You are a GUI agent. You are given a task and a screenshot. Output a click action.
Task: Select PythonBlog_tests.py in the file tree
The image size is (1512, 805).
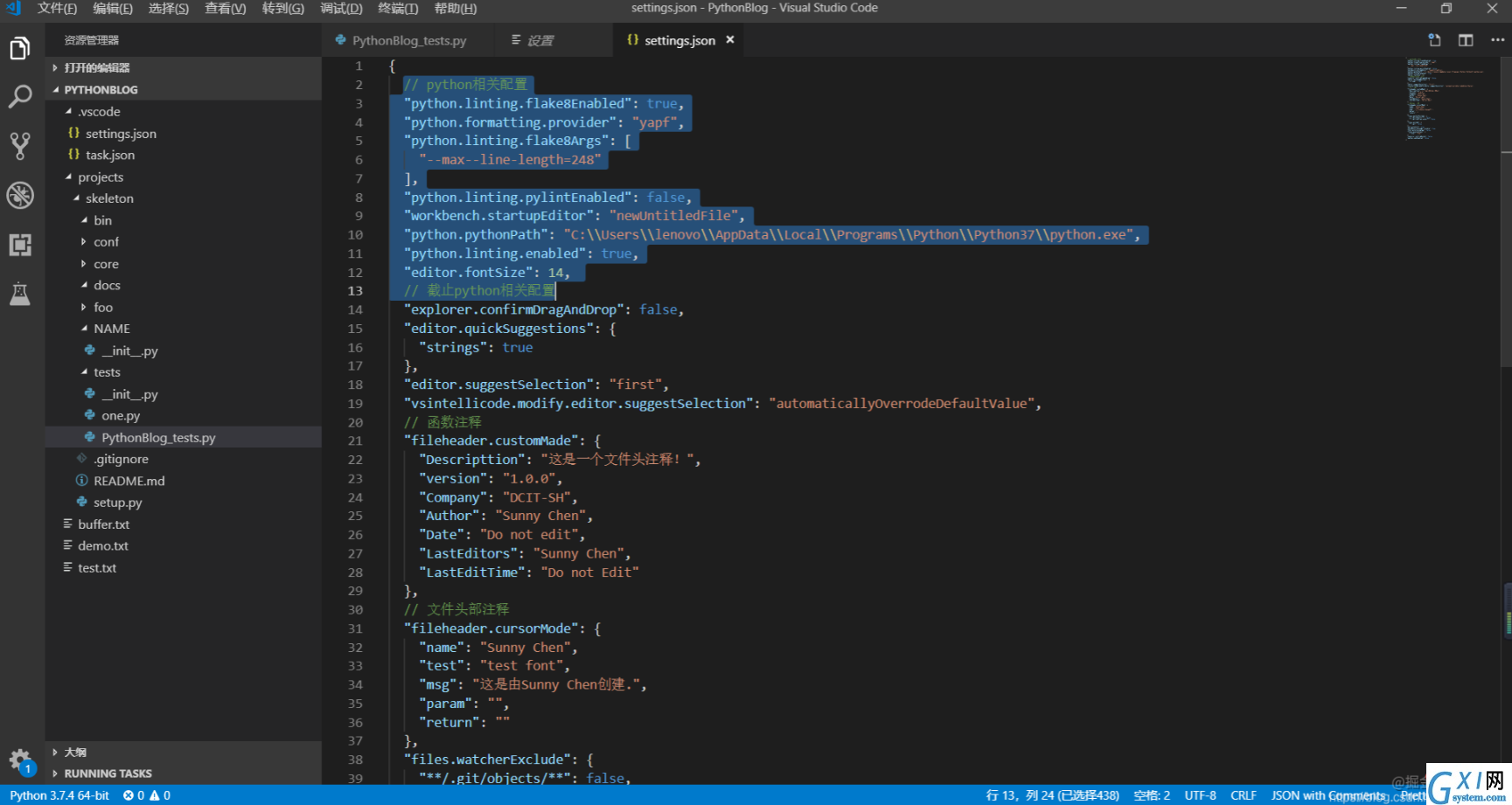pos(158,438)
